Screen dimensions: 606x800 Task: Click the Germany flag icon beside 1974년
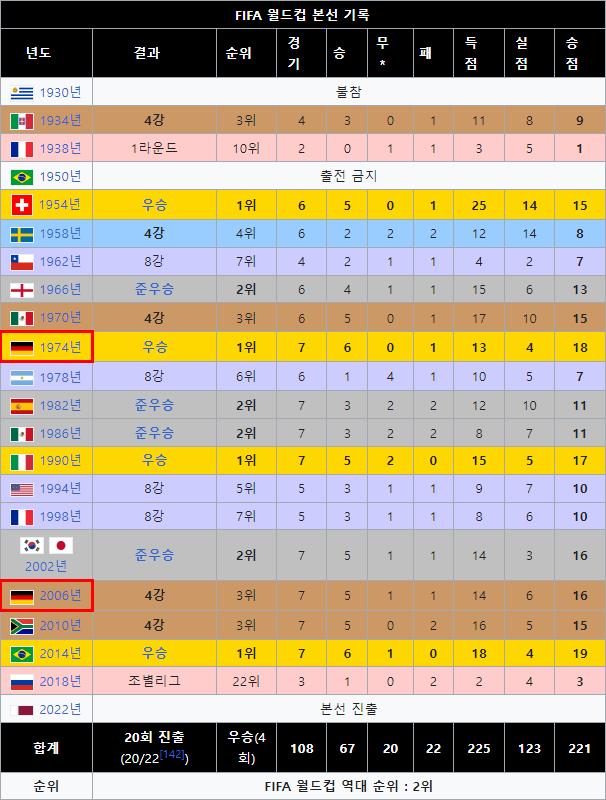click(x=22, y=347)
